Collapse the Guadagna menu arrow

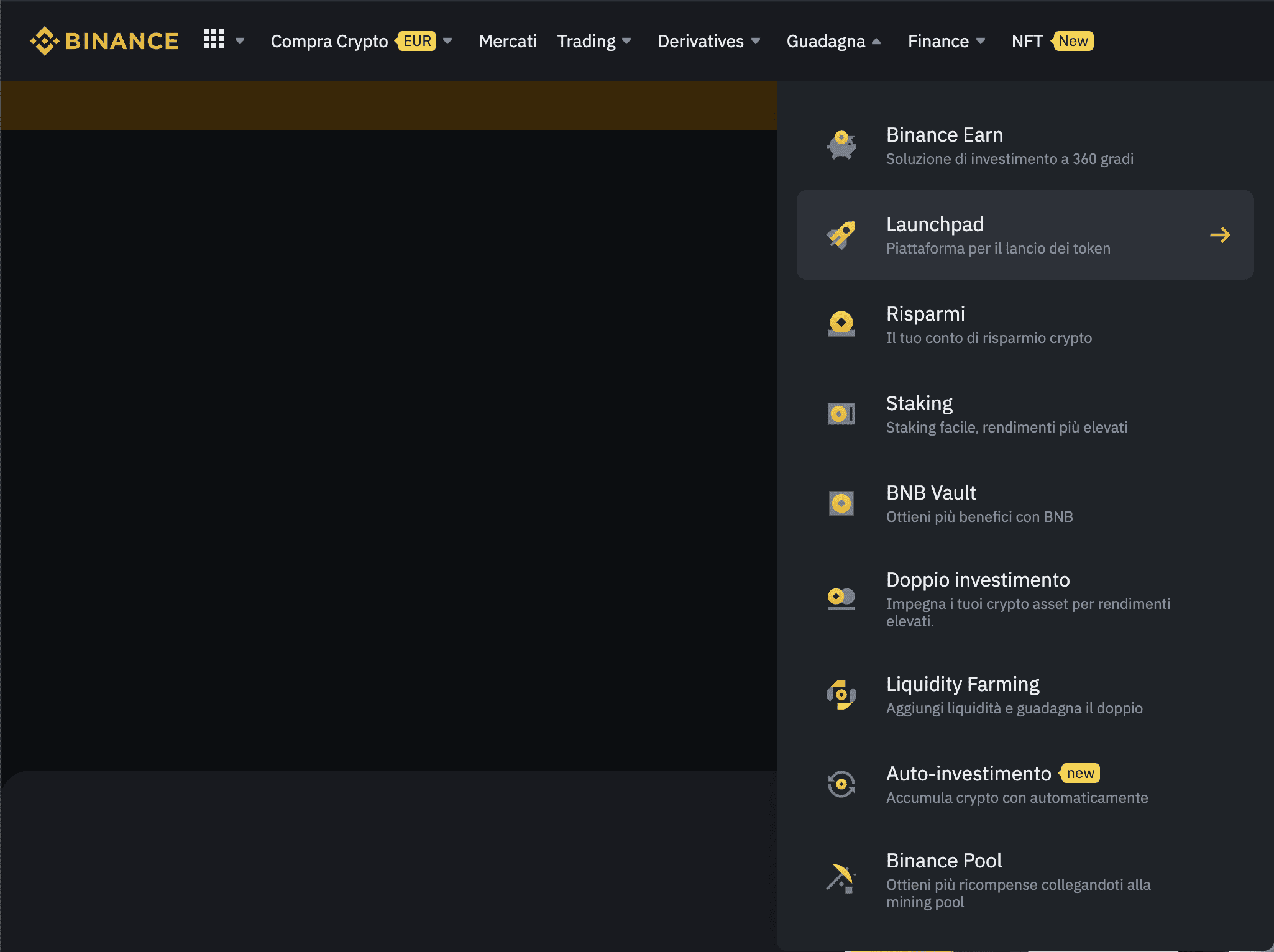(x=877, y=41)
